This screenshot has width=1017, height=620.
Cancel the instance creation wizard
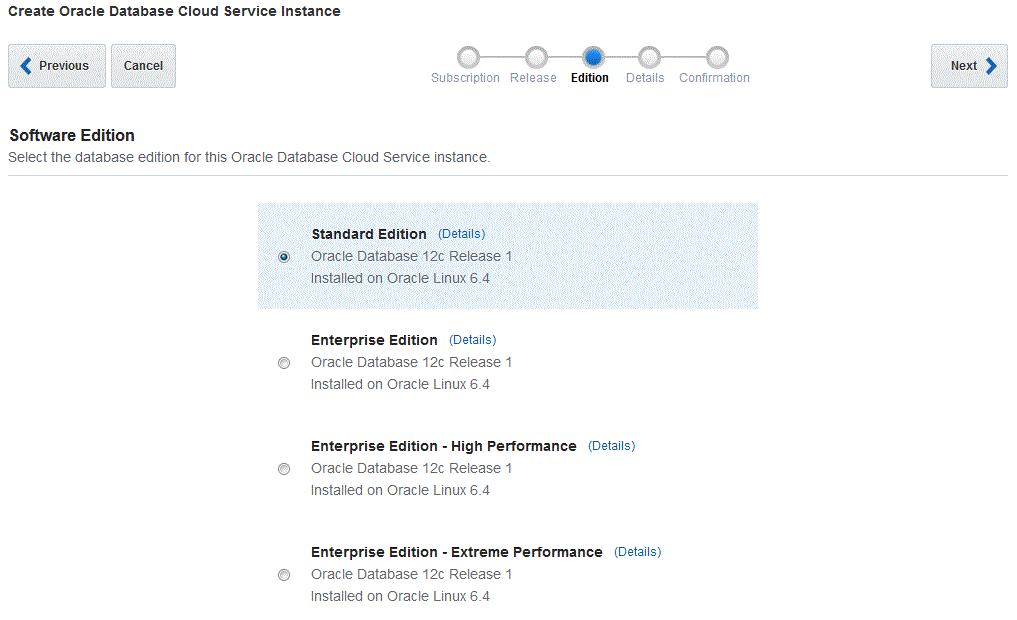(143, 66)
